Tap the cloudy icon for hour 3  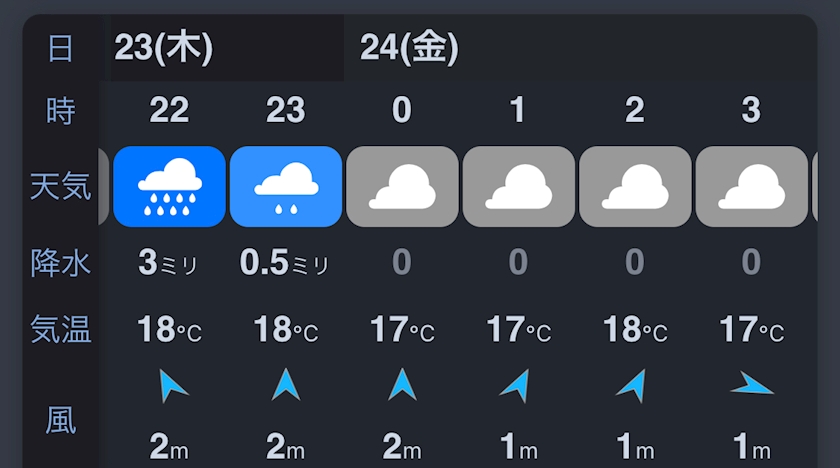click(x=752, y=186)
